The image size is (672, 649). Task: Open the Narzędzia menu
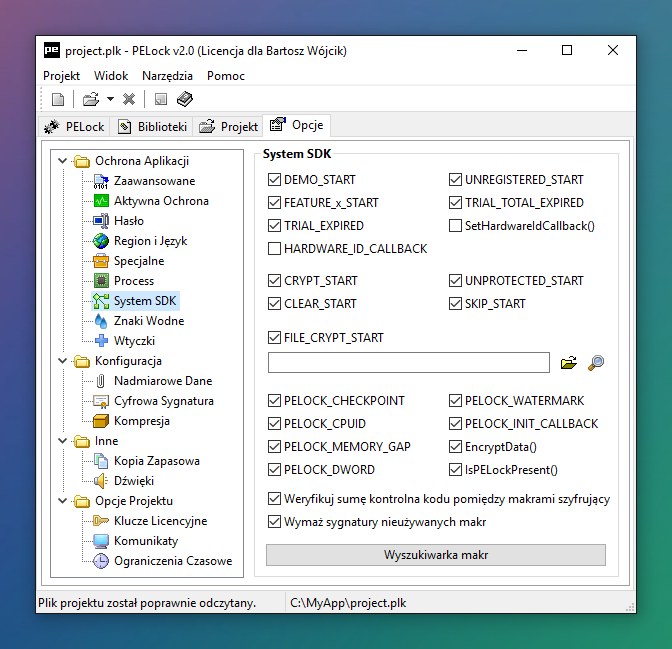(x=167, y=76)
